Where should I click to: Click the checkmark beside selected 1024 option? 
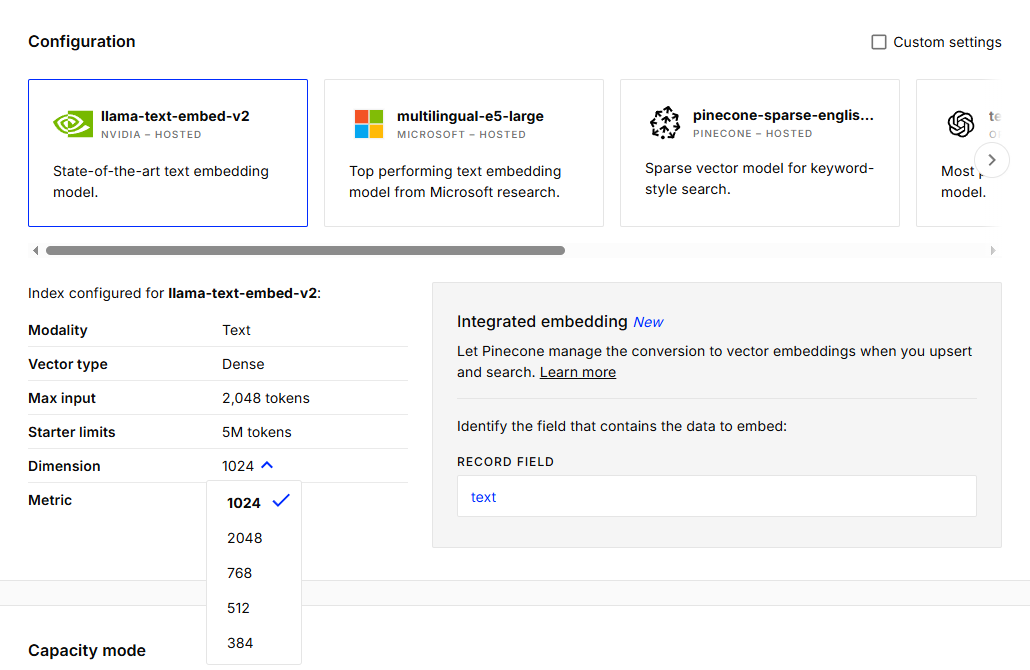coord(281,501)
